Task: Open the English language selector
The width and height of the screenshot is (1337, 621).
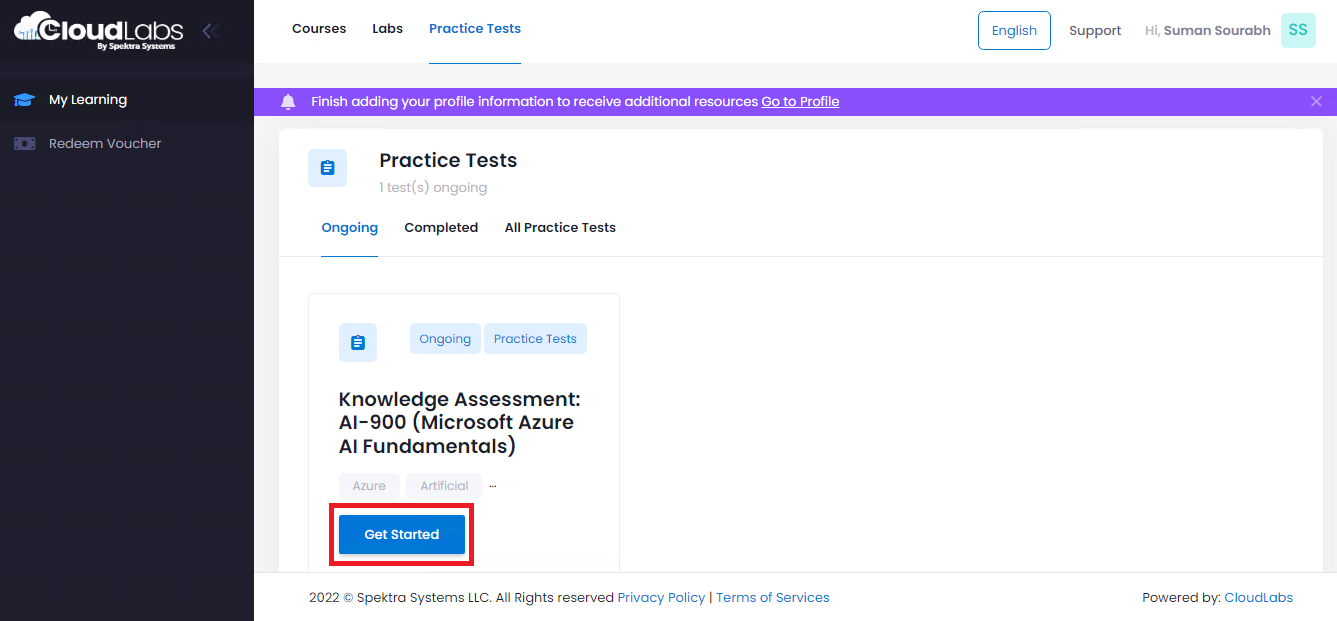Action: 1014,30
